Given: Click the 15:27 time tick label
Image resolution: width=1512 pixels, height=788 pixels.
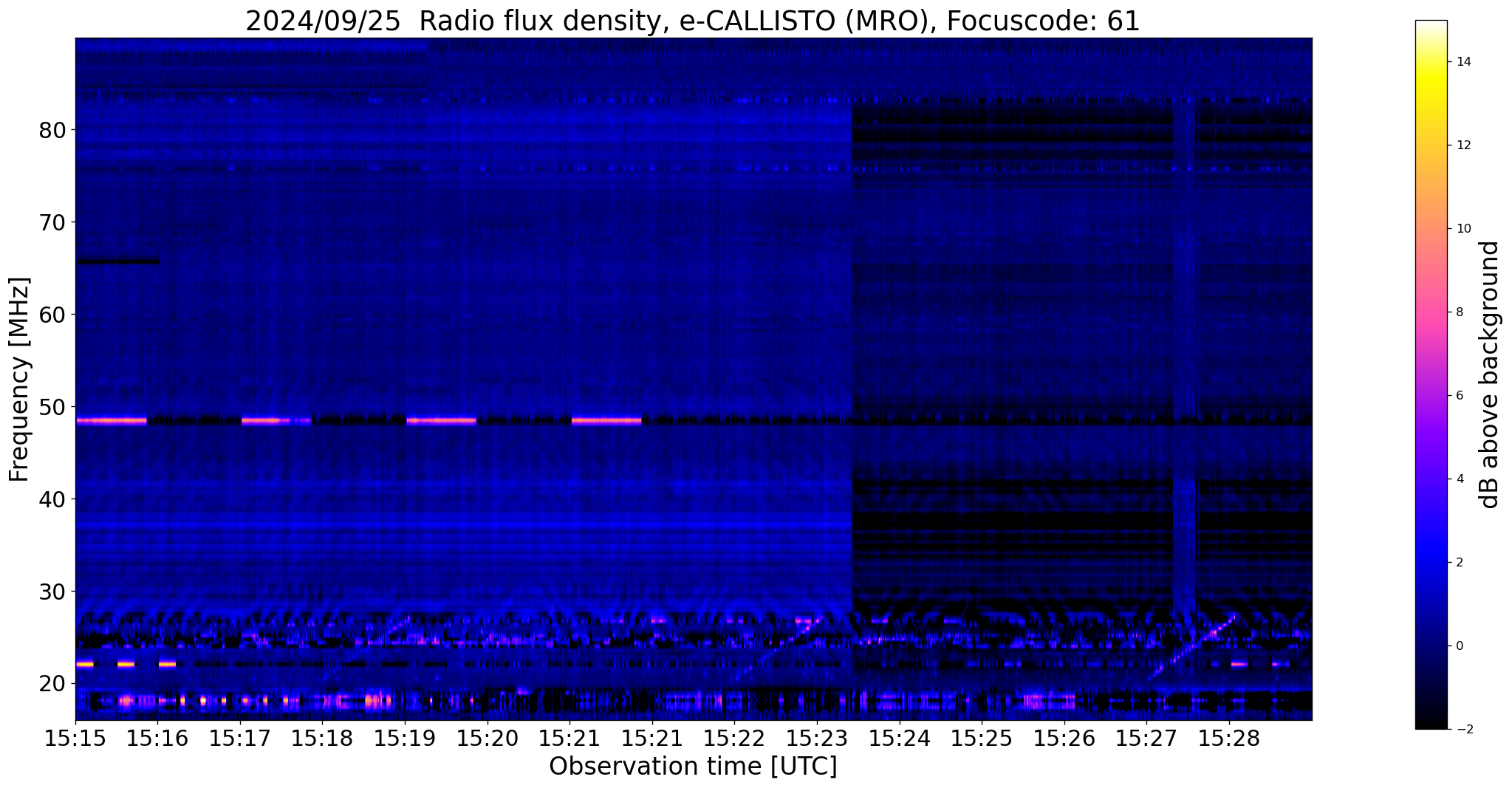Looking at the screenshot, I should pos(1146,739).
